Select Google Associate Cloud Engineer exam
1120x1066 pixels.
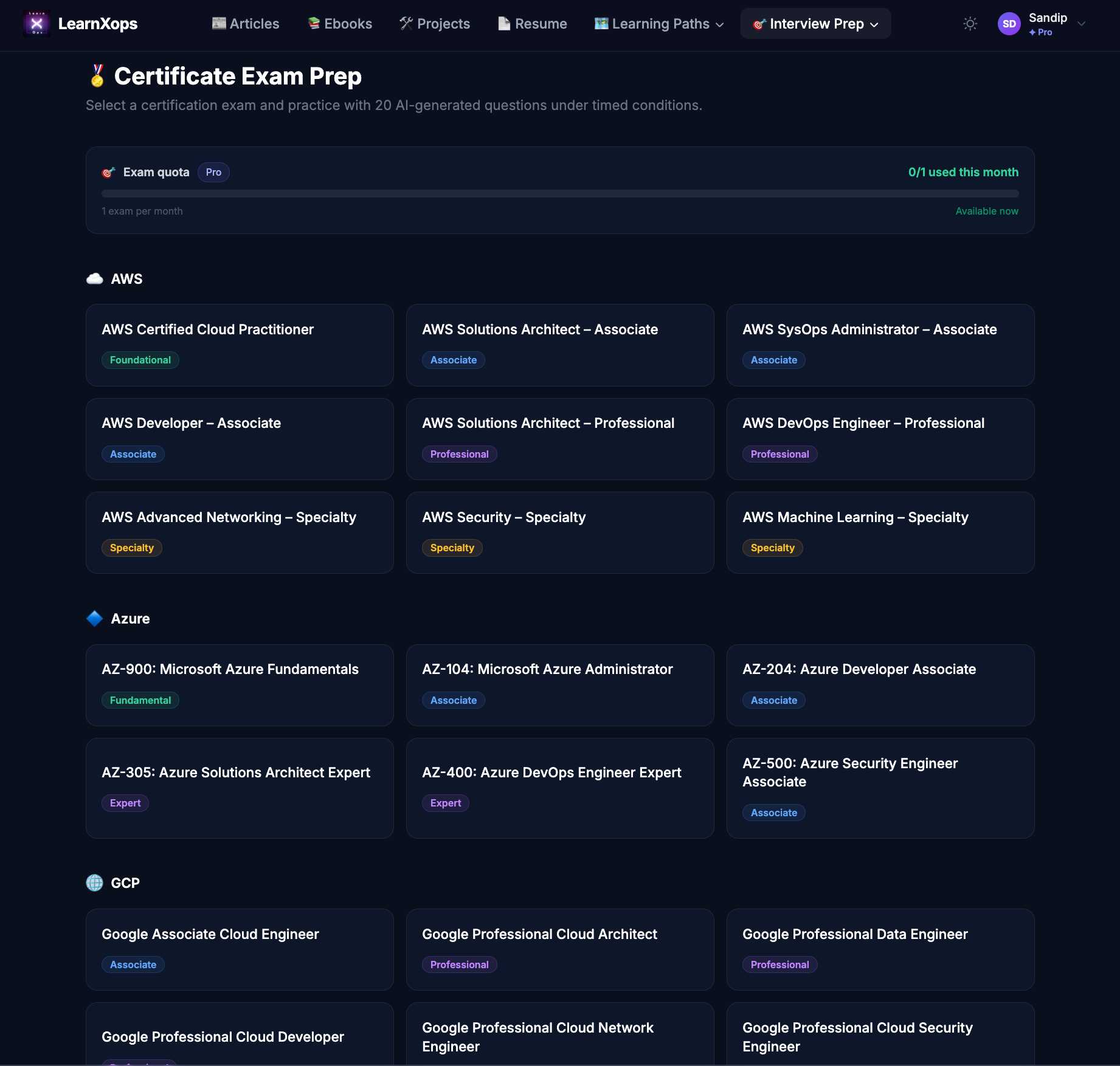pos(240,950)
